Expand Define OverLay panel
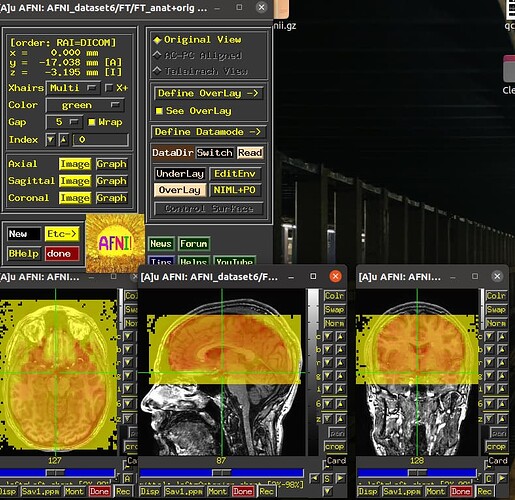515x500 pixels. tap(208, 93)
